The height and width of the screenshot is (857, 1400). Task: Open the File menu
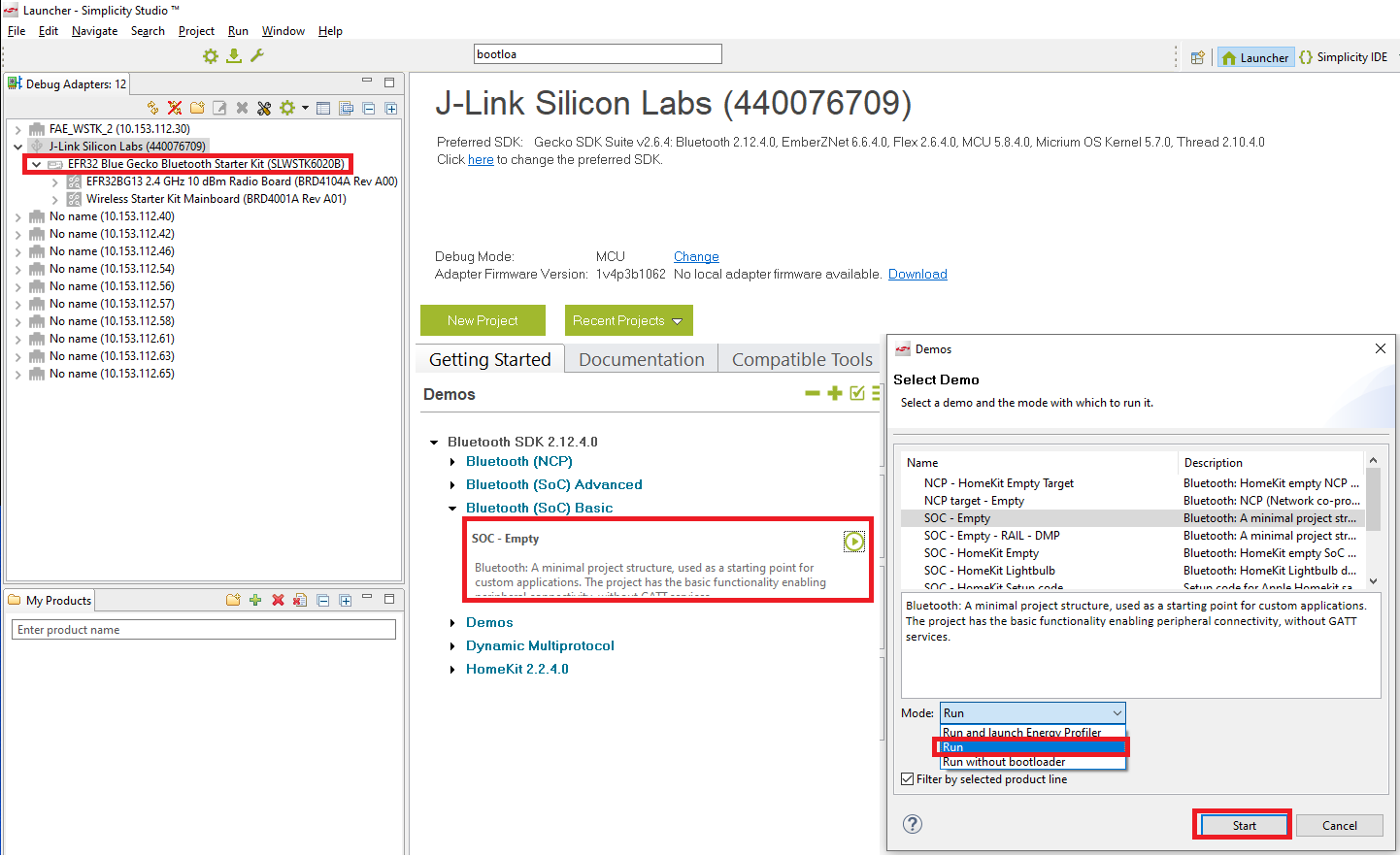[17, 31]
